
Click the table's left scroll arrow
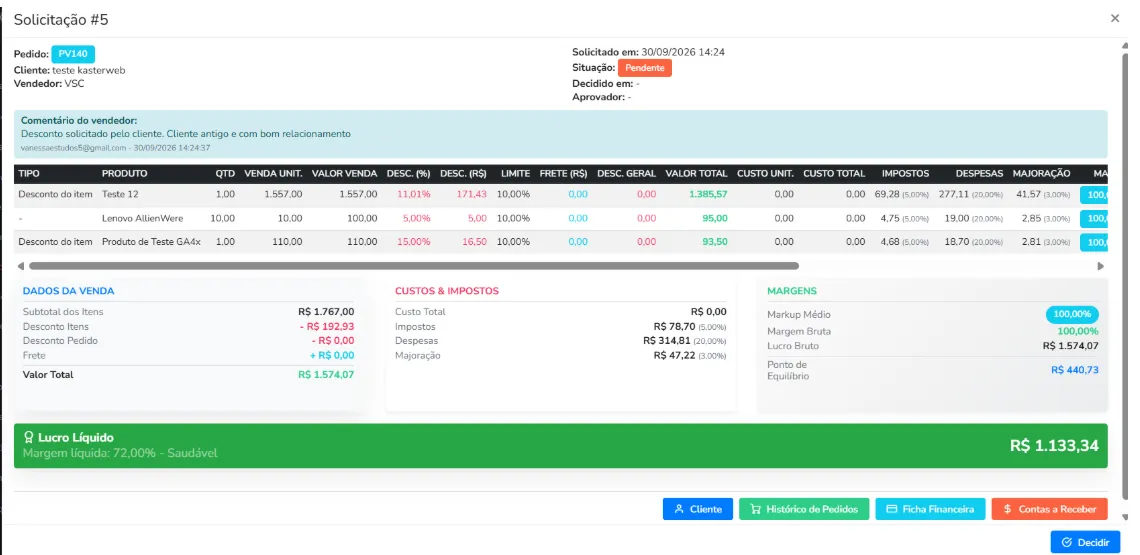click(x=20, y=266)
